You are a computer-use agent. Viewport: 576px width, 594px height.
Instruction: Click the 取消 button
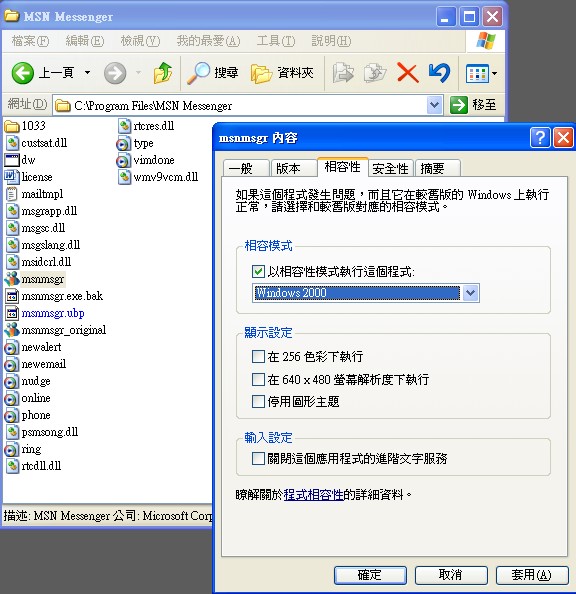click(x=451, y=575)
